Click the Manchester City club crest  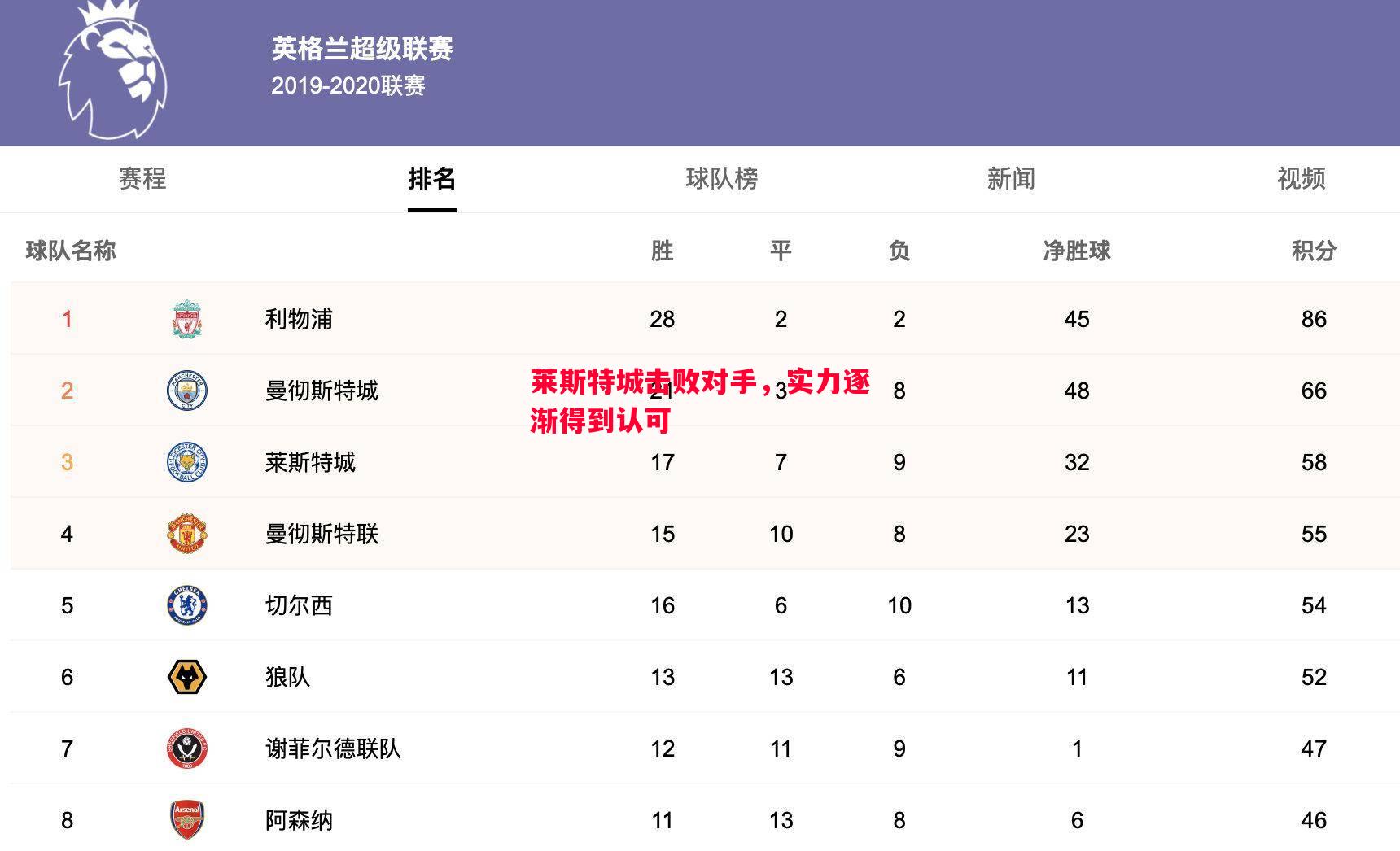click(187, 391)
